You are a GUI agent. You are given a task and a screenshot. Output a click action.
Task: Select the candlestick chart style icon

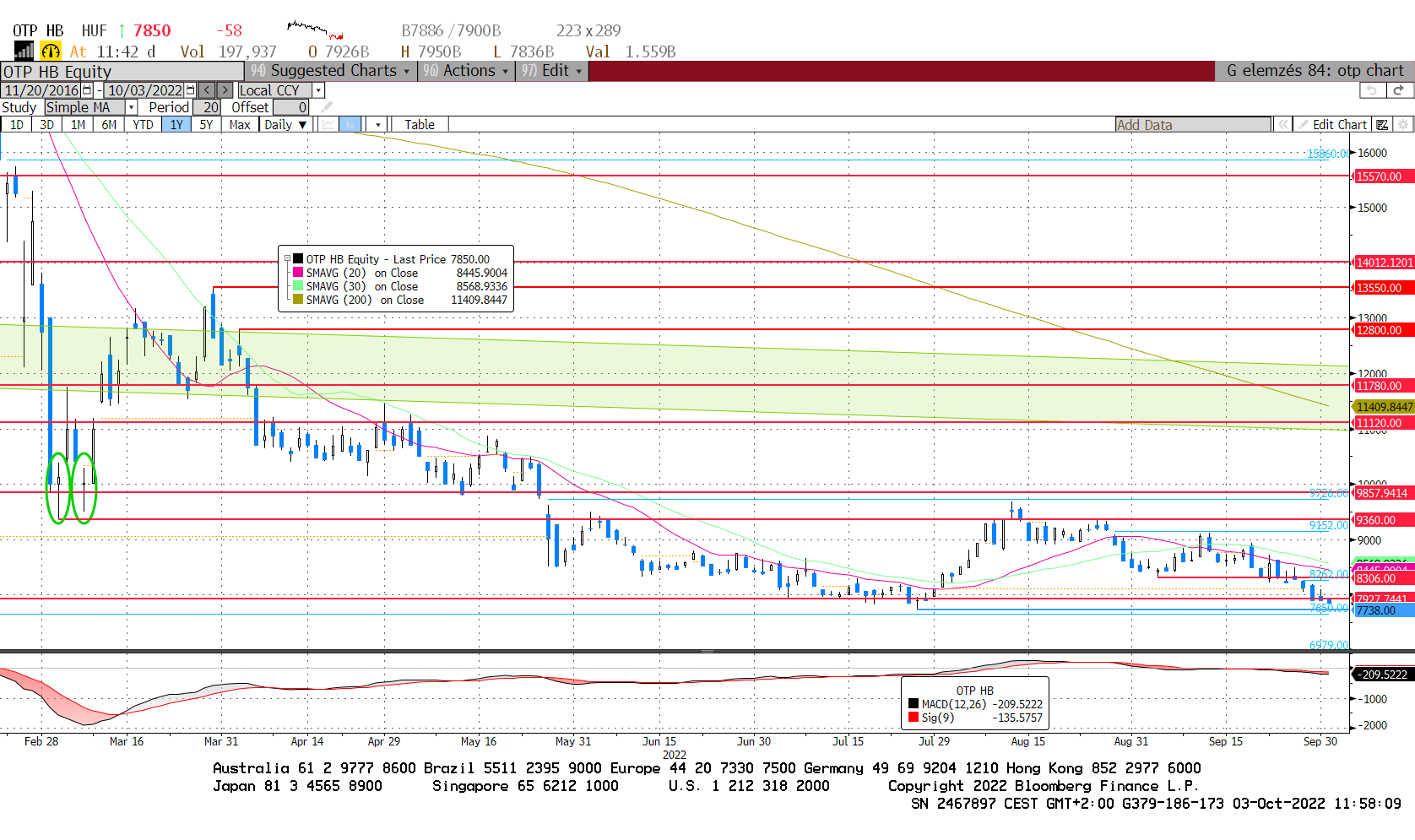(x=350, y=125)
